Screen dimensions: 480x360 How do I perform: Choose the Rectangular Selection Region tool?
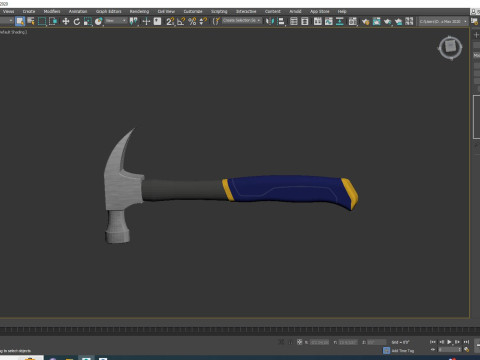(42, 21)
